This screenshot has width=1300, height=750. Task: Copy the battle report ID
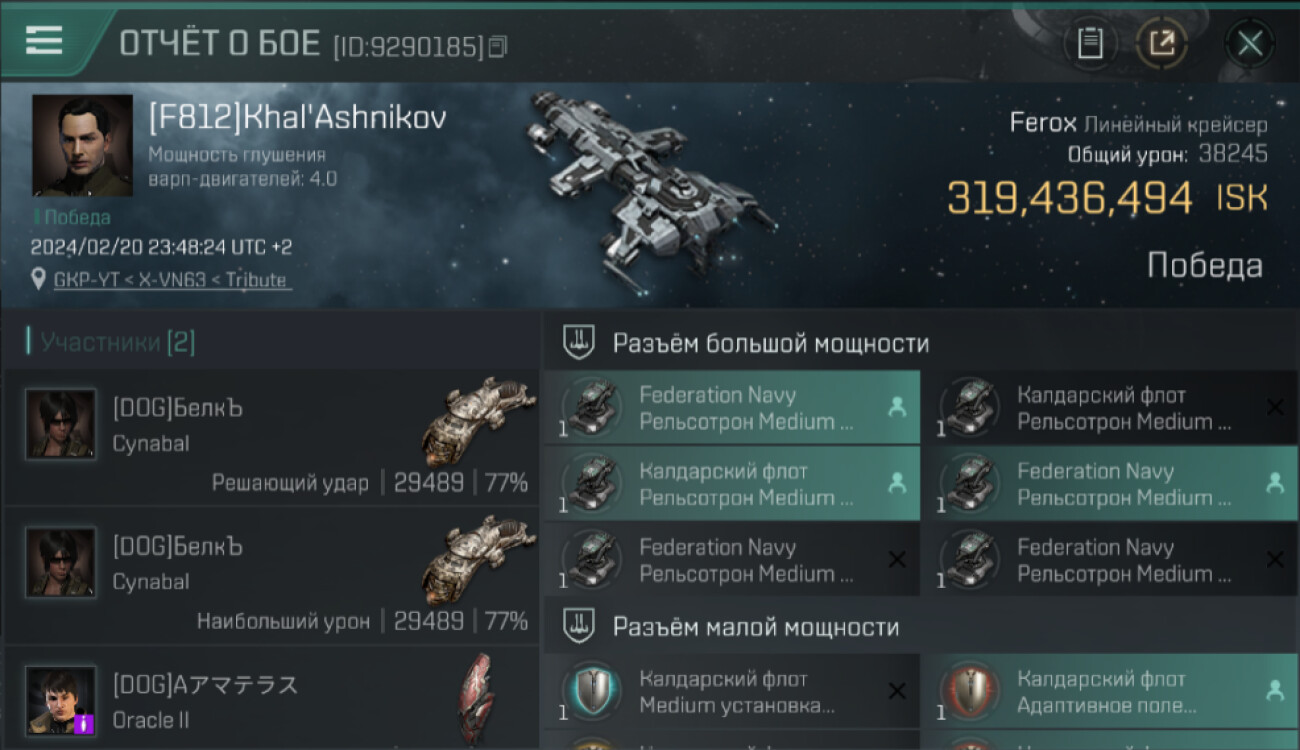click(x=498, y=46)
